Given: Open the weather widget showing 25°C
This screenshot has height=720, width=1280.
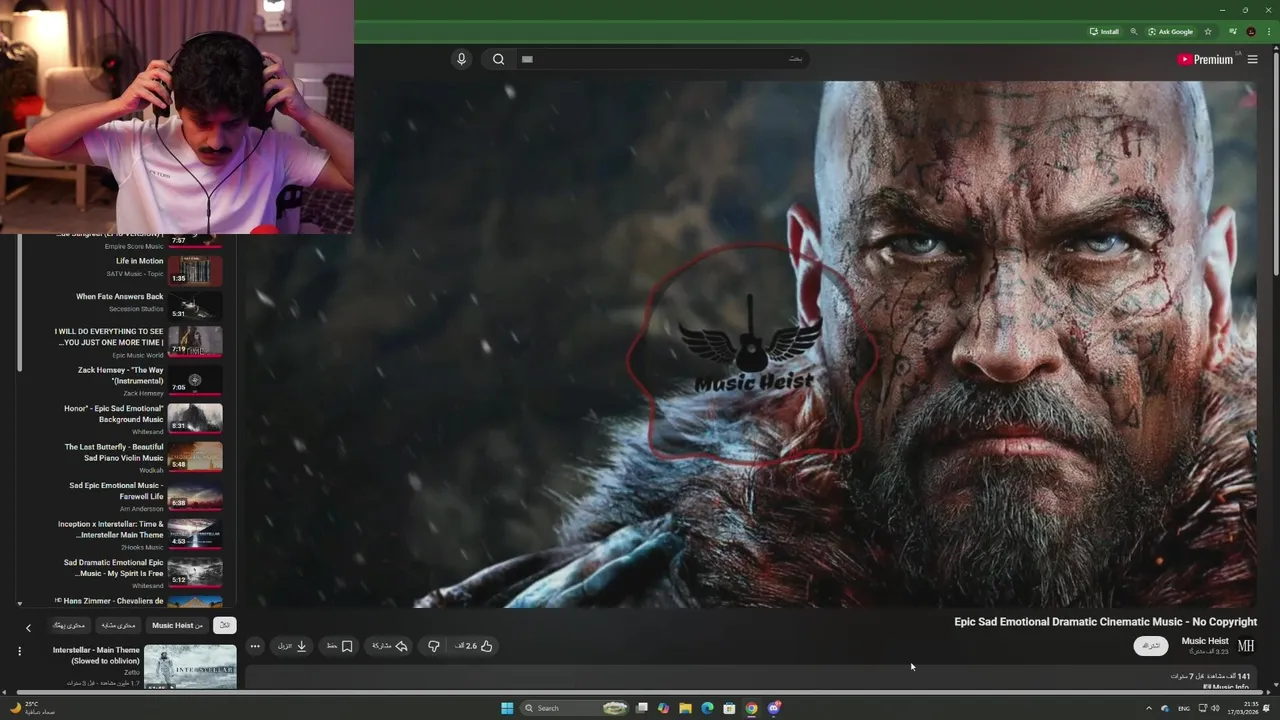Looking at the screenshot, I should (x=32, y=708).
